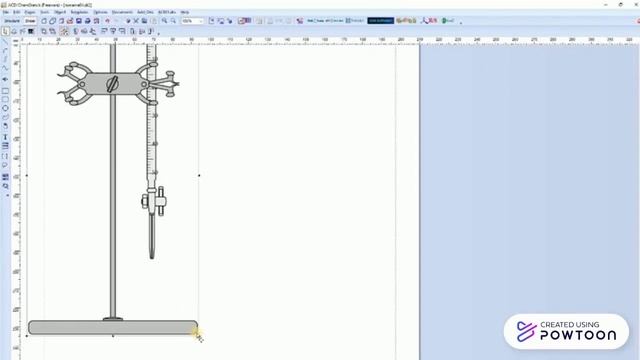Click the Print icon
The height and width of the screenshot is (360, 640).
coord(87,21)
